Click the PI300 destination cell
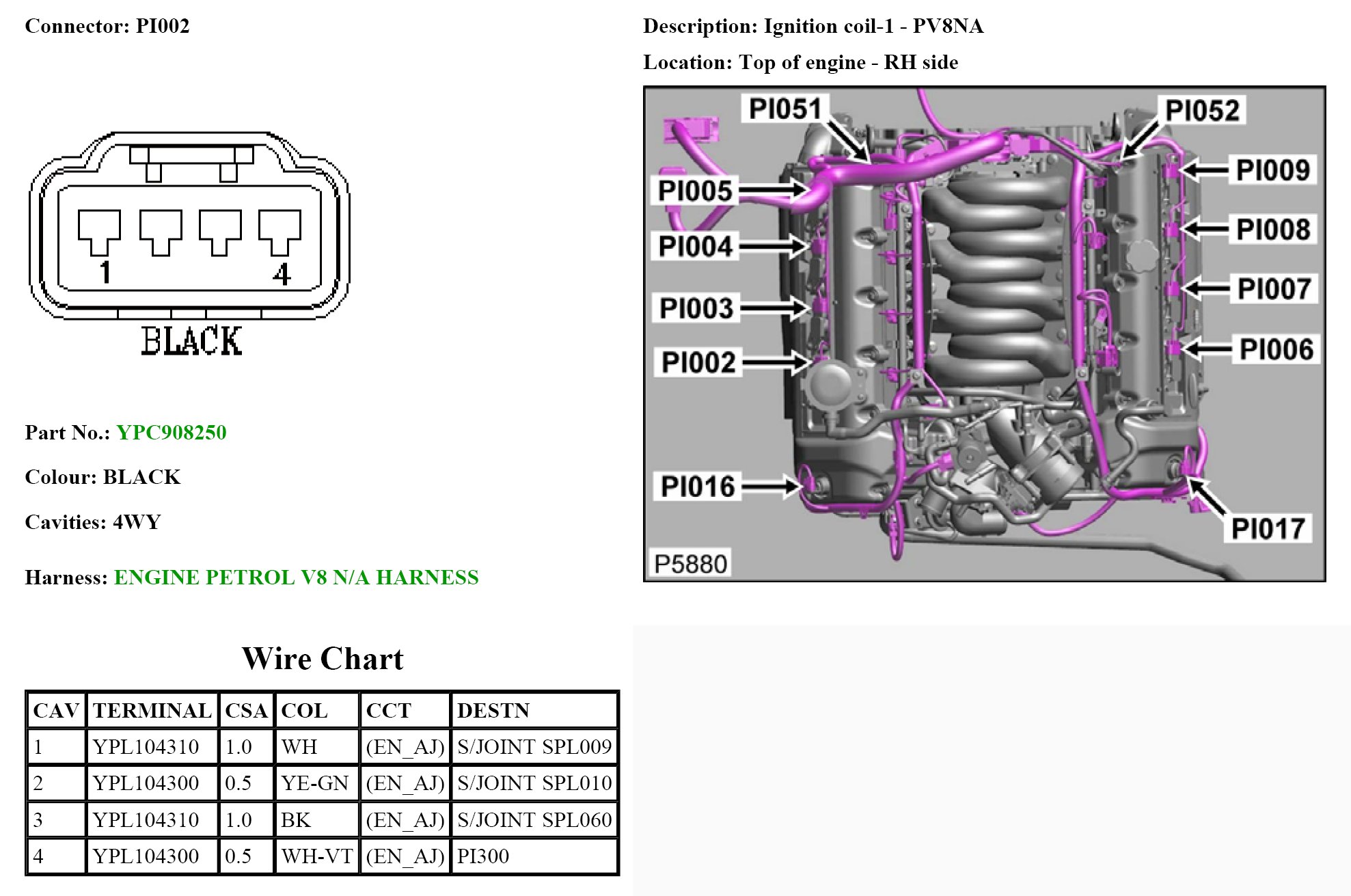Viewport: 1351px width, 896px height. pyautogui.click(x=483, y=856)
